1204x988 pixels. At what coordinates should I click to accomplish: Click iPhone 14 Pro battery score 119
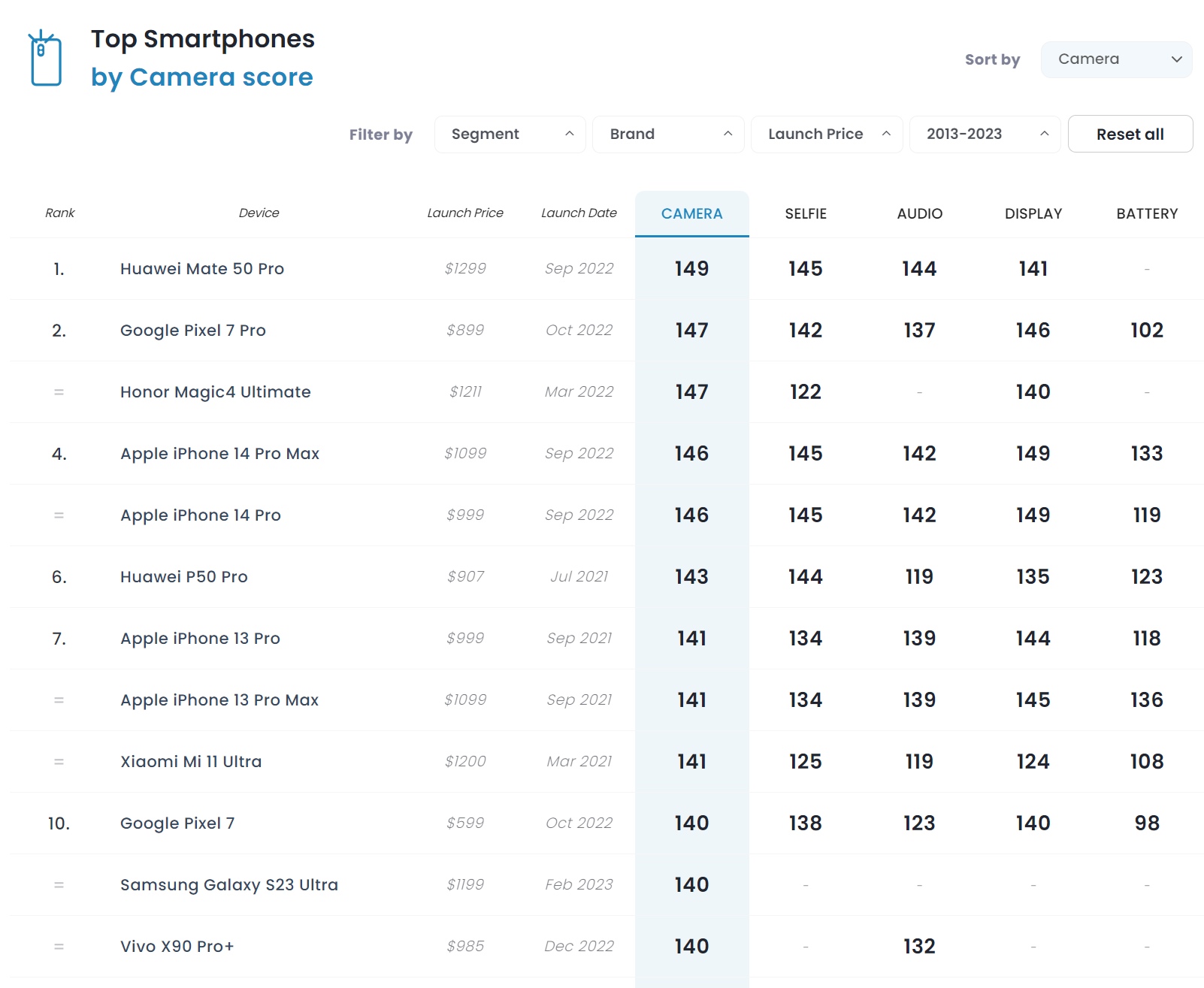pyautogui.click(x=1147, y=515)
